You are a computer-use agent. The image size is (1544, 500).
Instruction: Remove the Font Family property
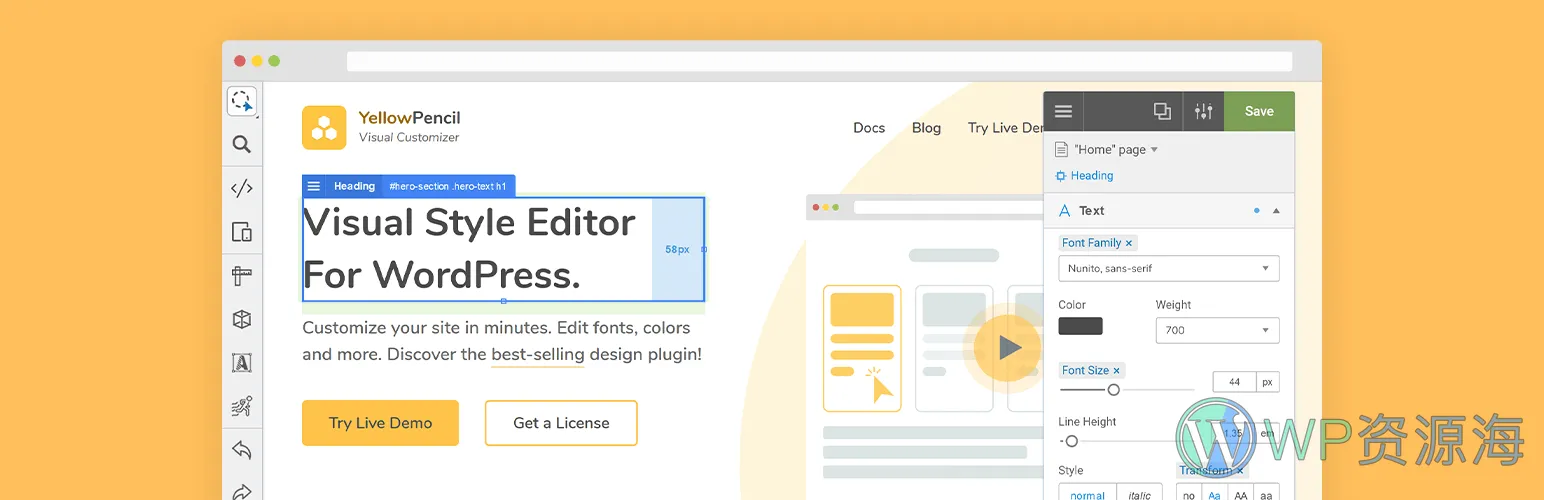pos(1129,243)
